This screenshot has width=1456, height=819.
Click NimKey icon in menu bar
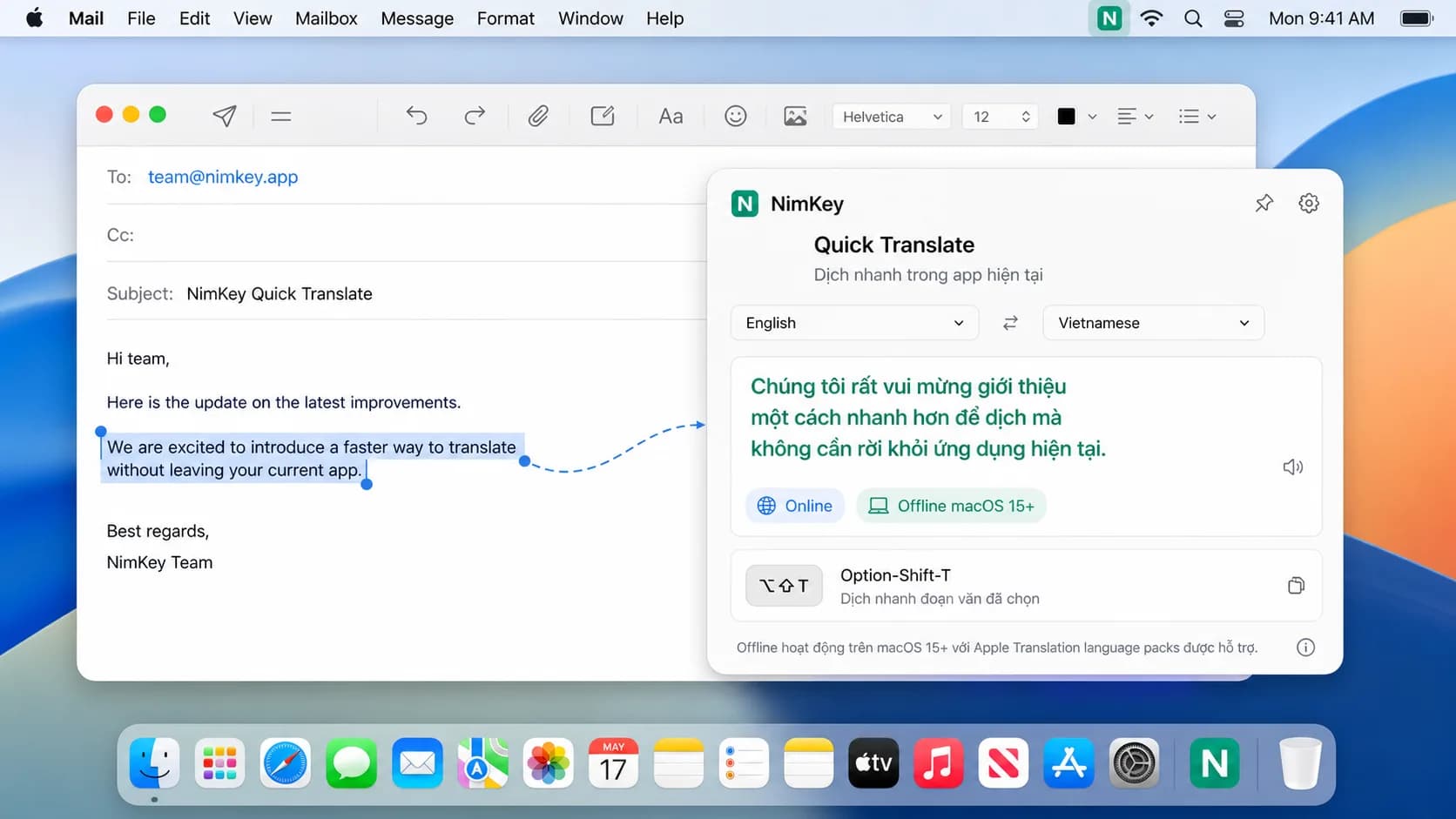tap(1109, 18)
